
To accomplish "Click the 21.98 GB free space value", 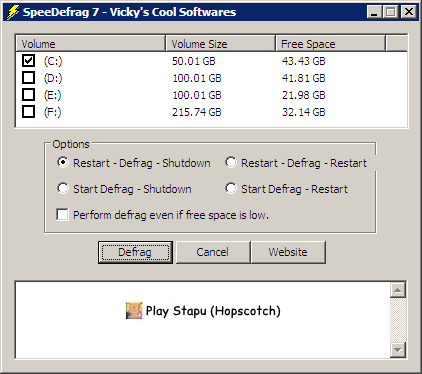I will [303, 95].
